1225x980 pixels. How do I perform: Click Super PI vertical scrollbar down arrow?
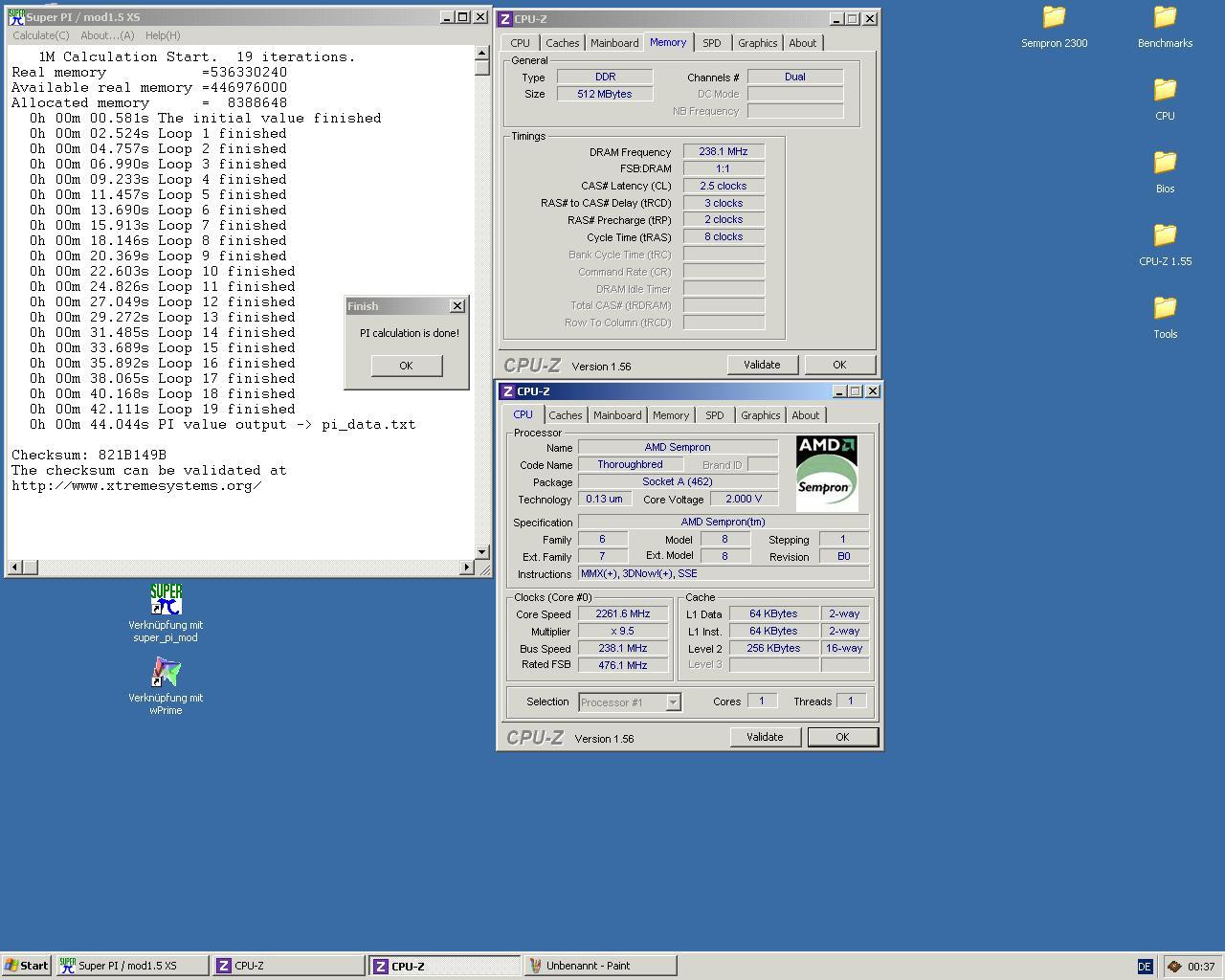[x=482, y=552]
